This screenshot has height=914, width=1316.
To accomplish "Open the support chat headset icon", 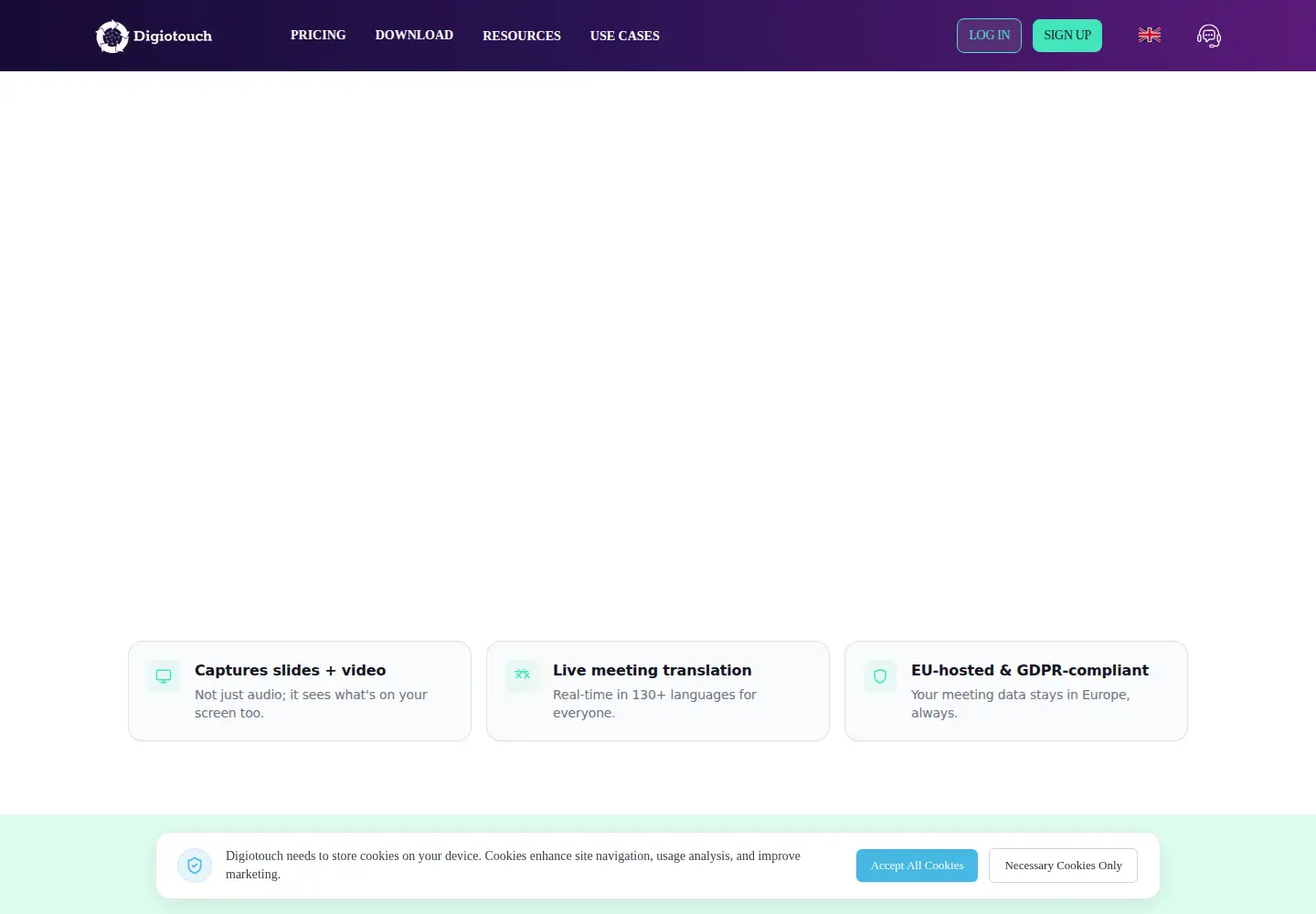I will (1209, 36).
